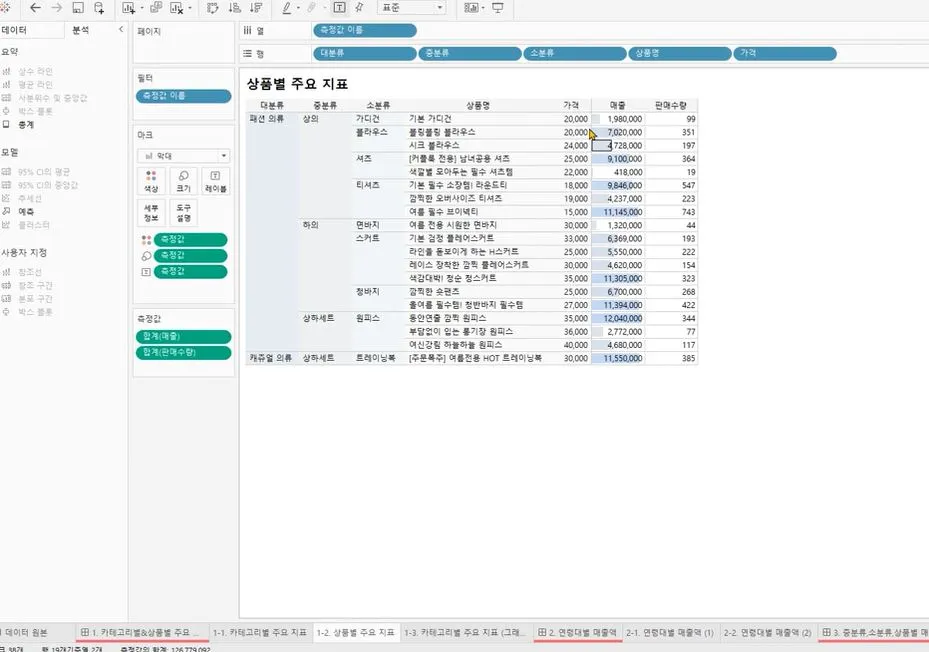
Task: Open dropdown arrow next to highlight pen
Action: pyautogui.click(x=298, y=8)
